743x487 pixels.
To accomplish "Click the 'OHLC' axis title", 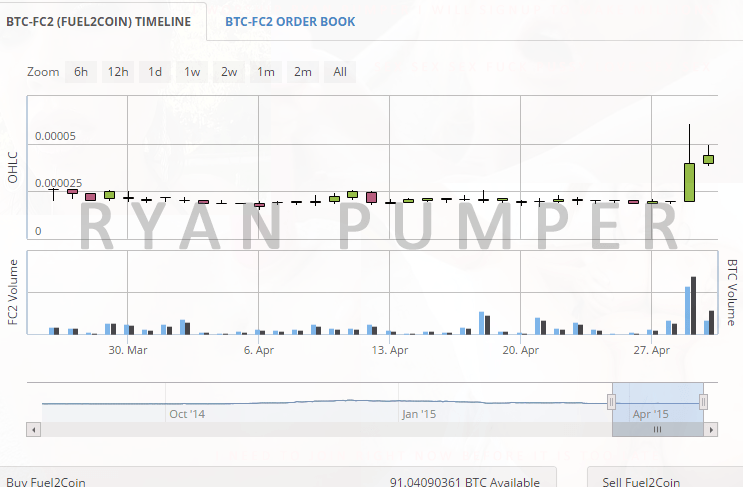I will [x=13, y=167].
